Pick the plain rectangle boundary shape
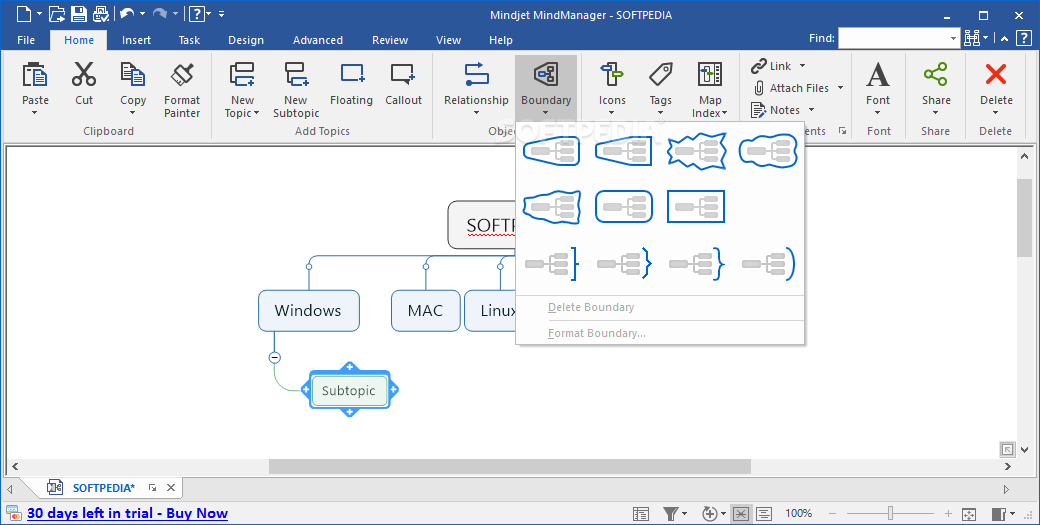 tap(696, 206)
